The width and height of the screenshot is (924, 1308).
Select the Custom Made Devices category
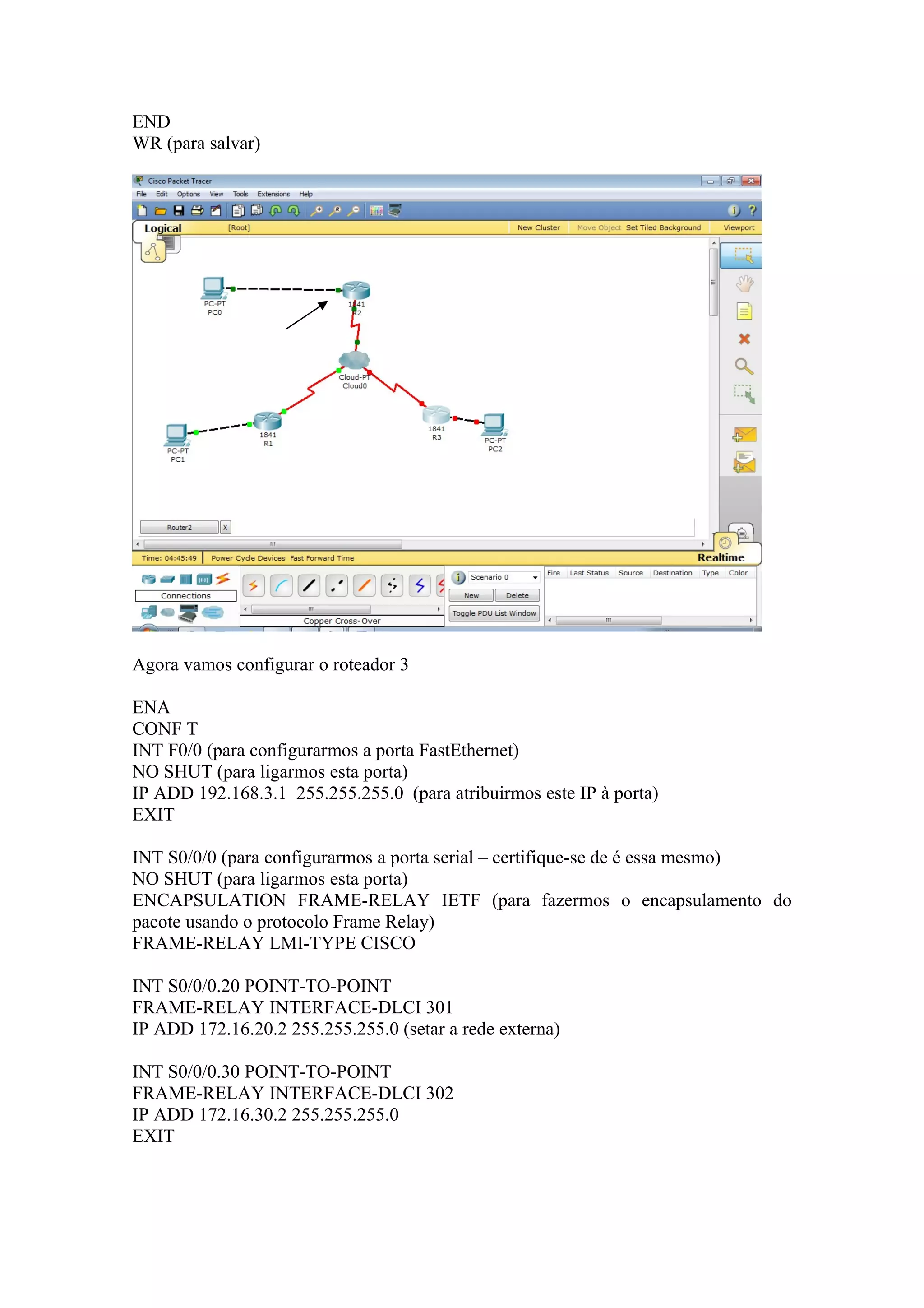click(188, 613)
